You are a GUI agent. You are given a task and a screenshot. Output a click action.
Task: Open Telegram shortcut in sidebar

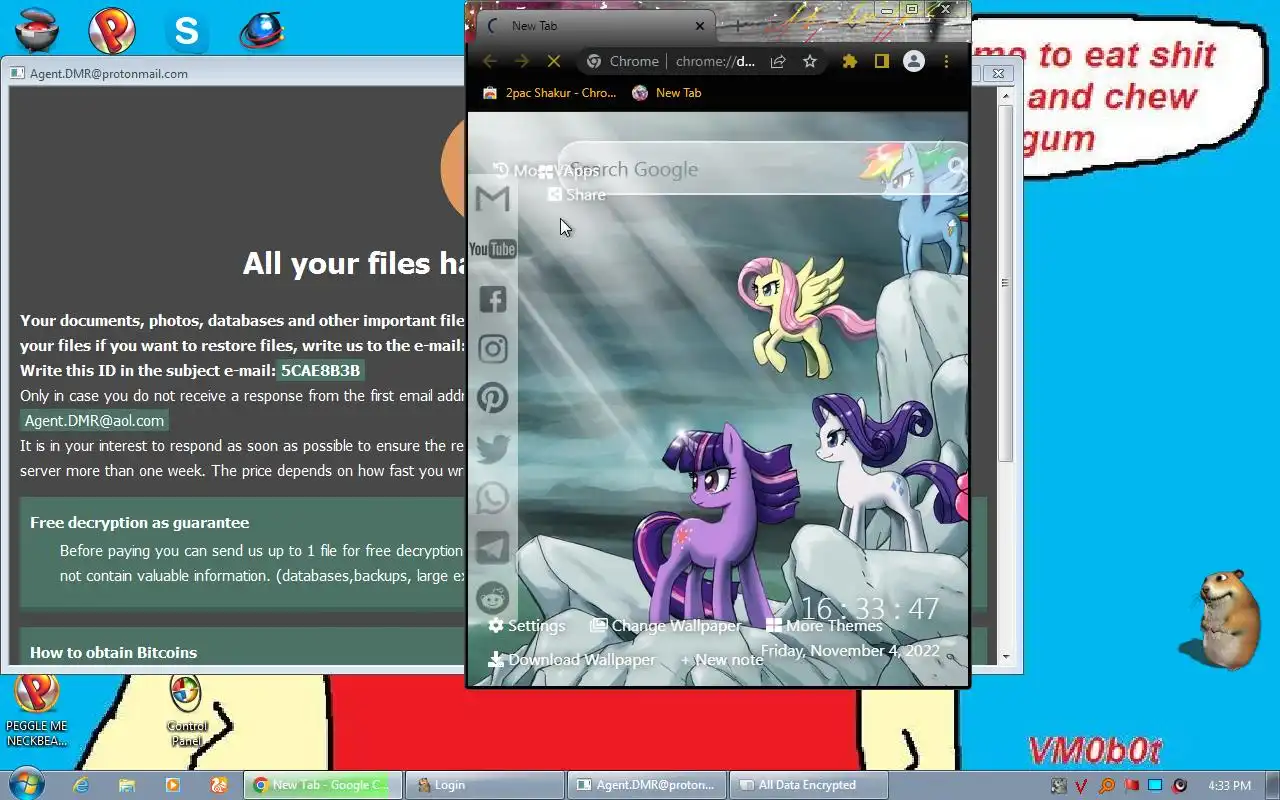pyautogui.click(x=492, y=548)
